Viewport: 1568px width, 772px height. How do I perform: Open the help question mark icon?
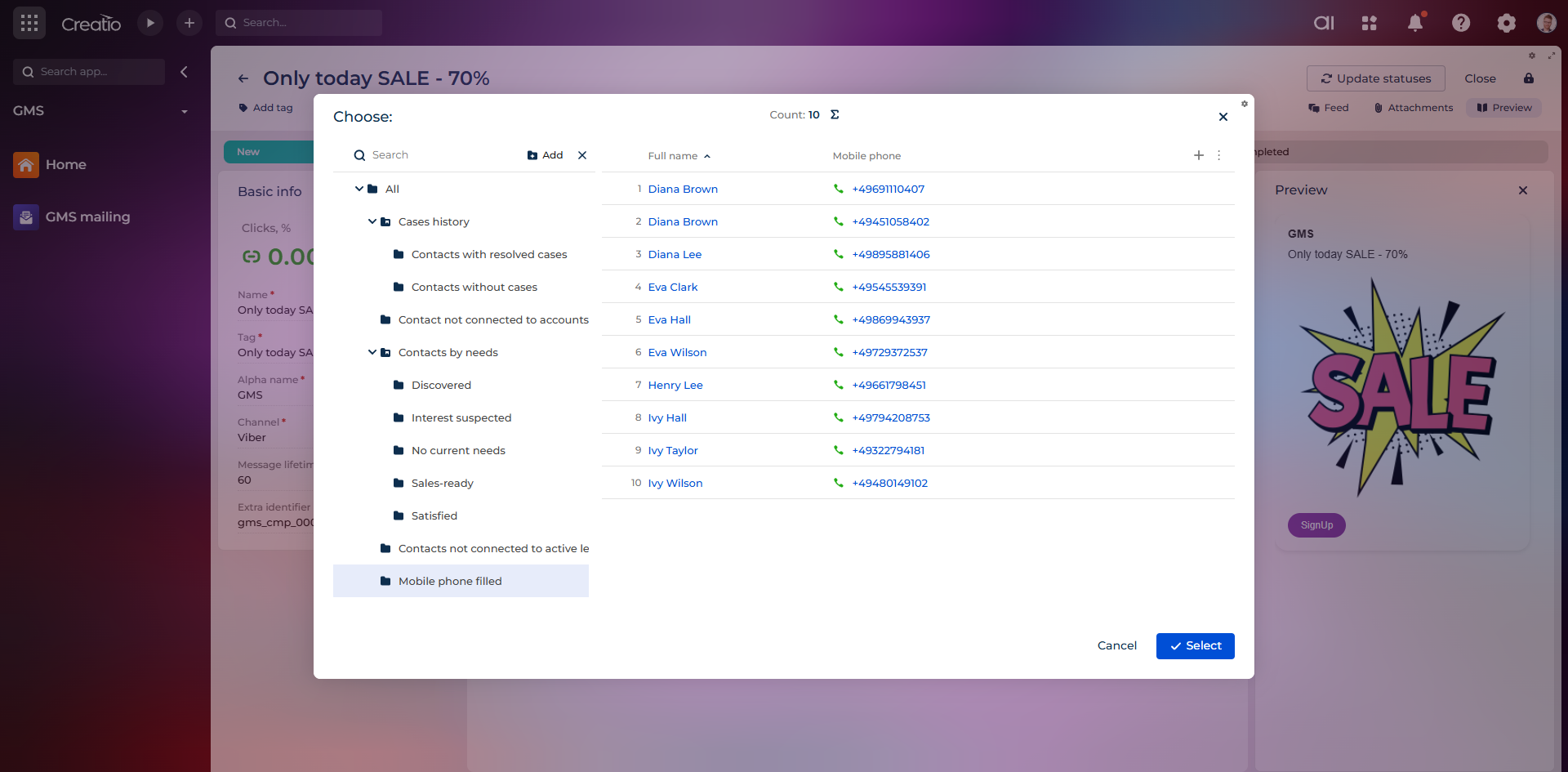pyautogui.click(x=1460, y=23)
